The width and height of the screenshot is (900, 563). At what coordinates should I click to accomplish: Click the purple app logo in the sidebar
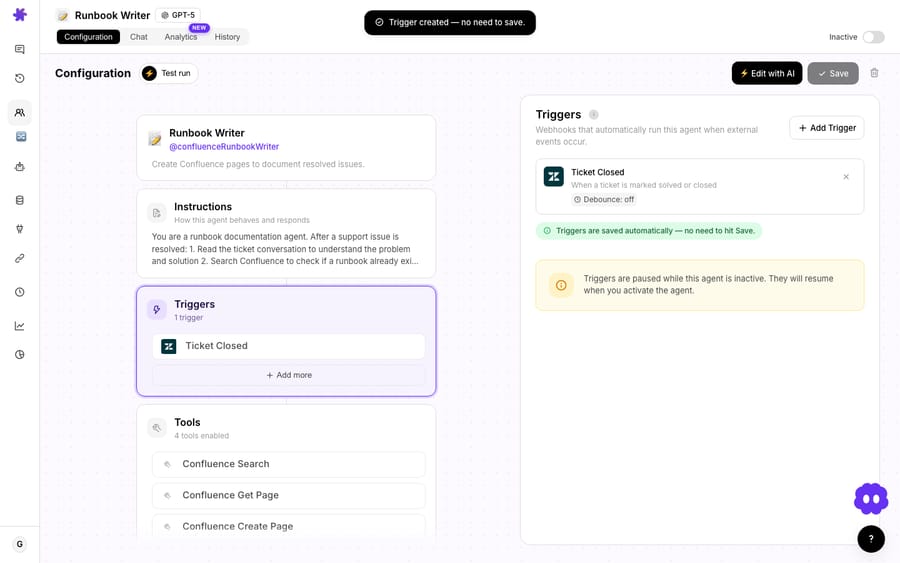20,14
